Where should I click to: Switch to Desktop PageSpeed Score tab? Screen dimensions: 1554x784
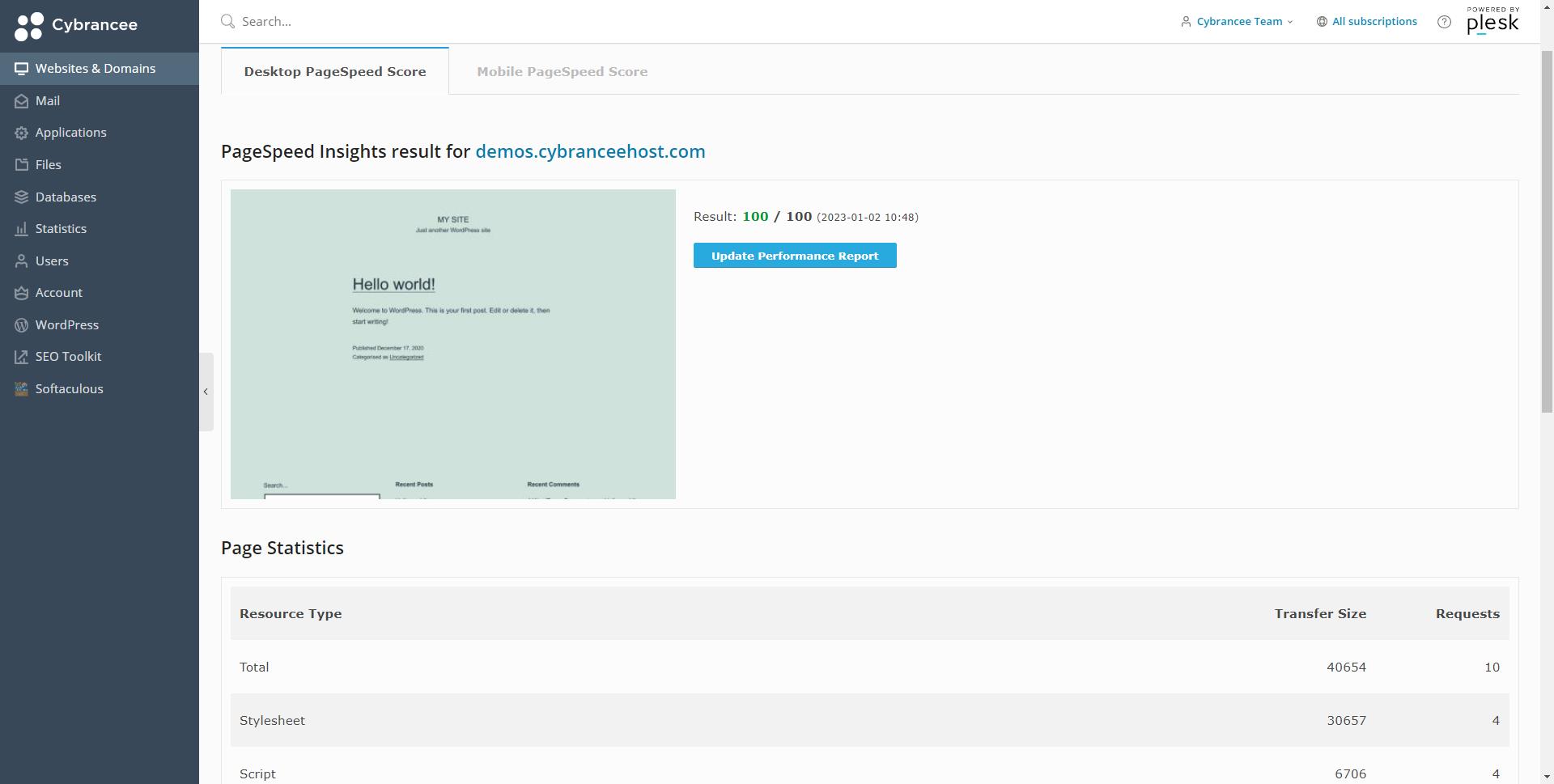point(335,71)
